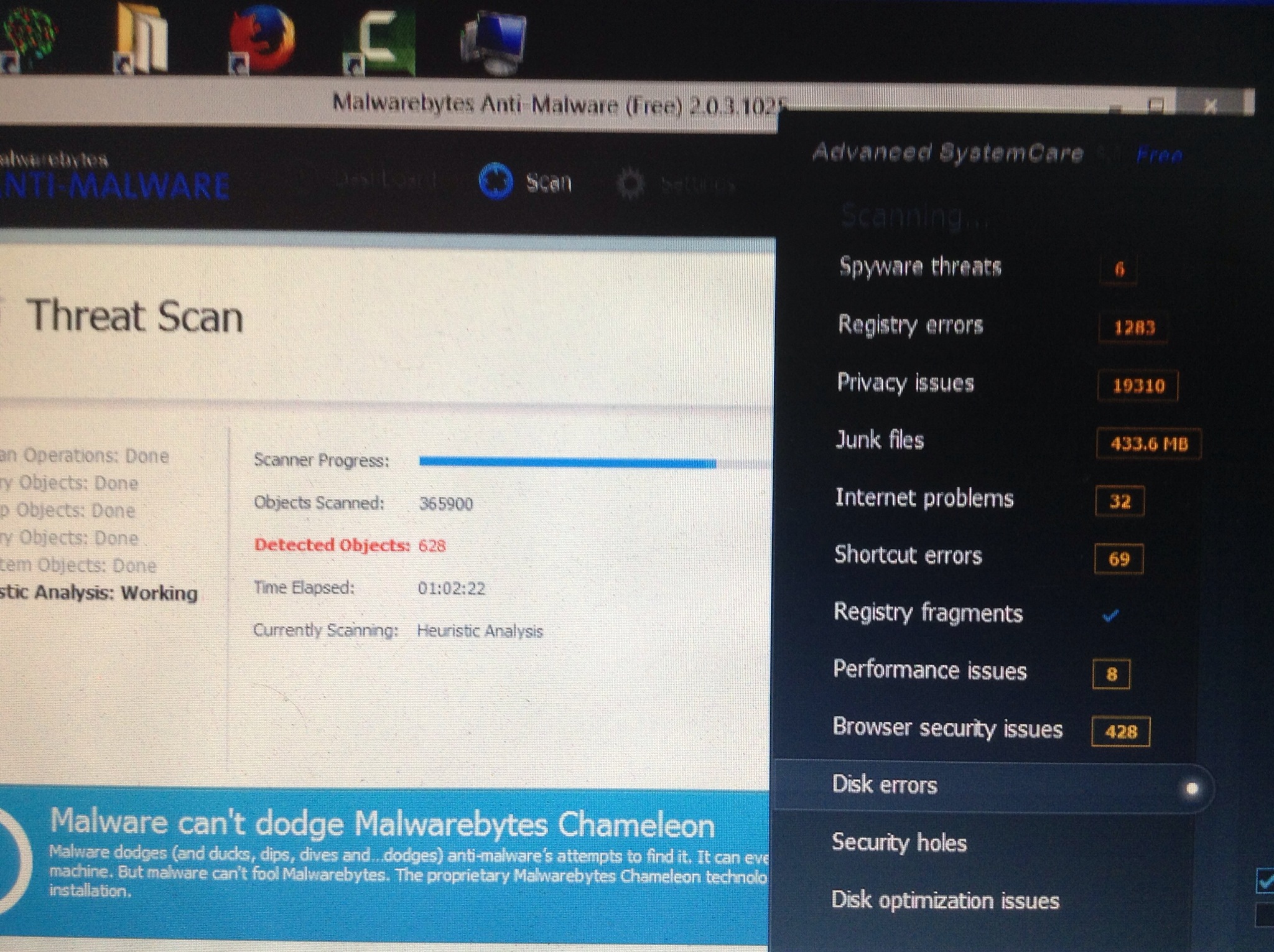Click the Shortcut errors count 69
Image resolution: width=1274 pixels, height=952 pixels.
click(x=1118, y=559)
